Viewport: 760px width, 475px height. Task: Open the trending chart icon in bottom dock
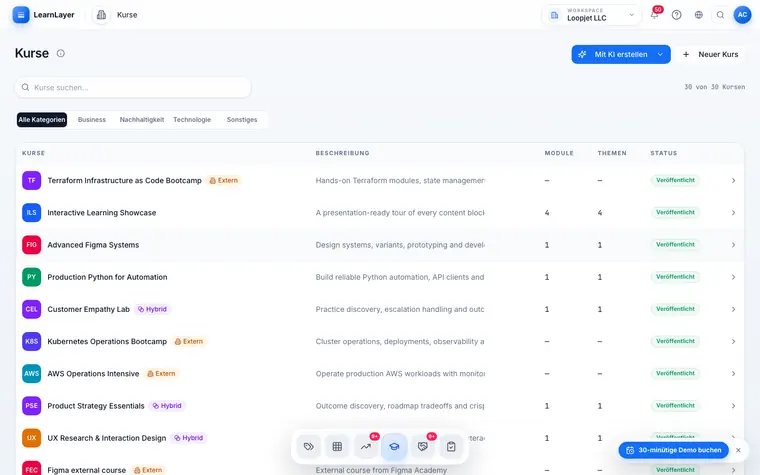coord(366,446)
